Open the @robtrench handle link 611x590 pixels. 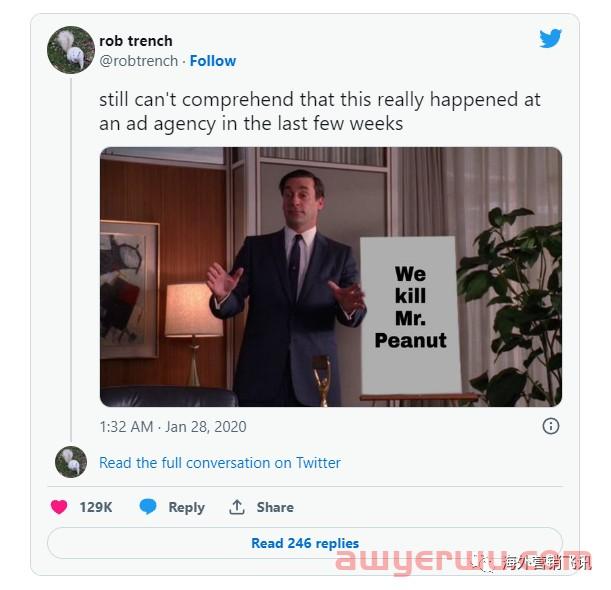tap(139, 60)
